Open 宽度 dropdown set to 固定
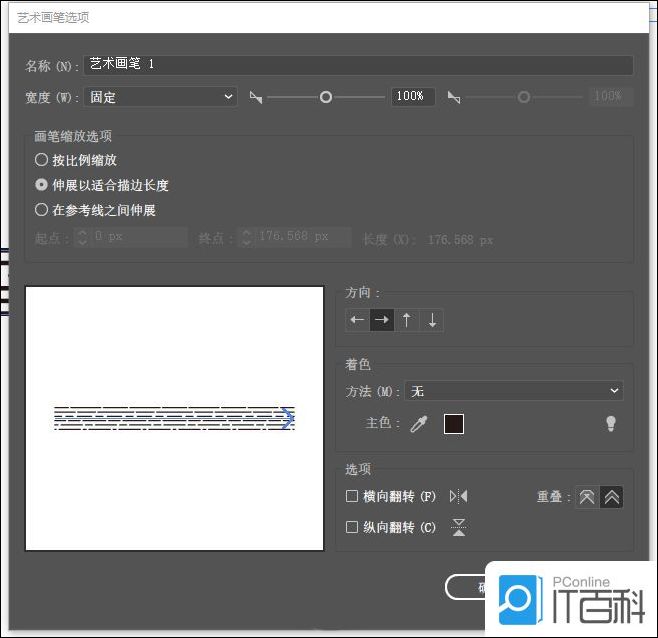This screenshot has height=638, width=658. [160, 97]
